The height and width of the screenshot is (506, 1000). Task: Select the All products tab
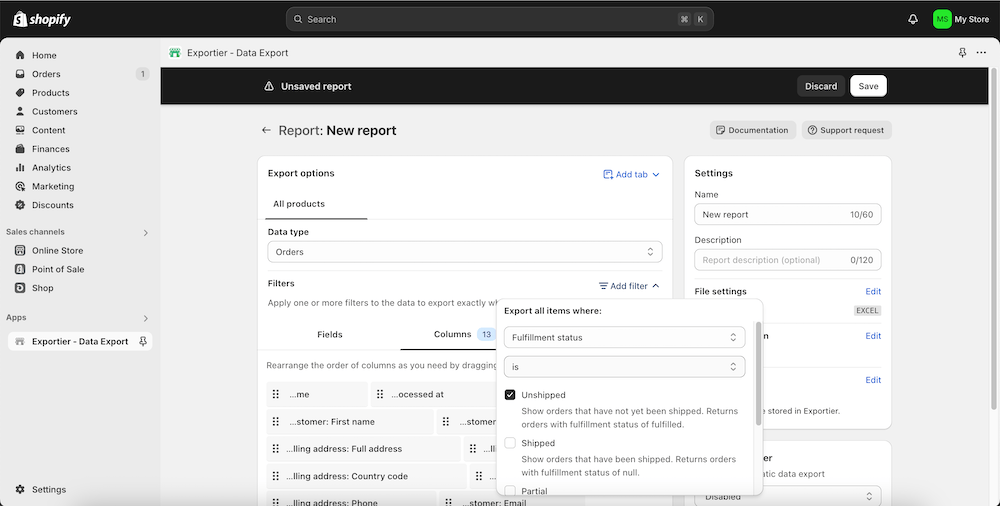pos(299,204)
